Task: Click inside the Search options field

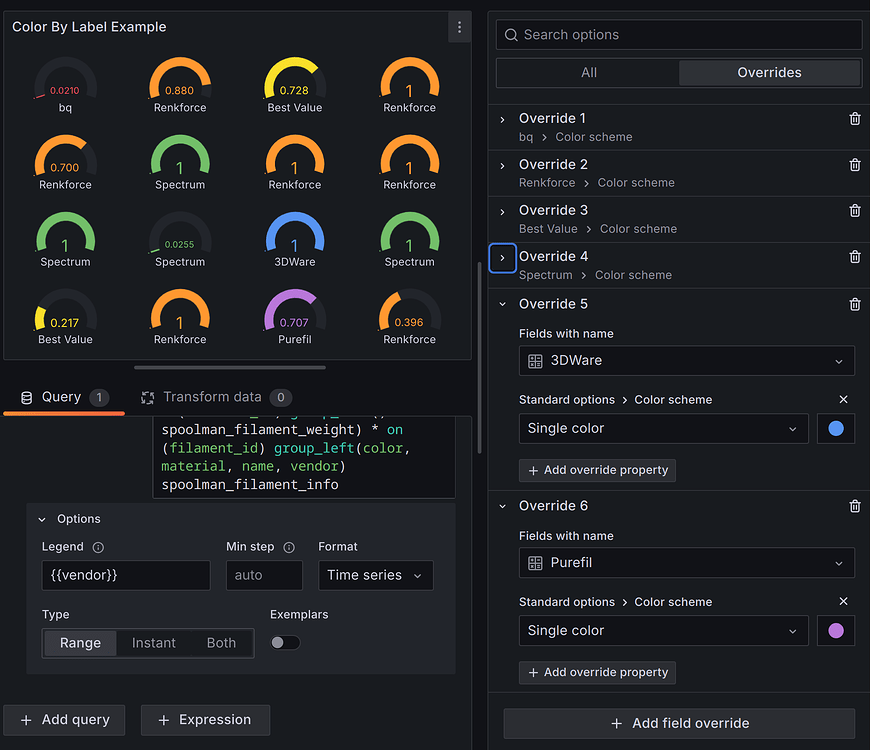Action: coord(679,34)
